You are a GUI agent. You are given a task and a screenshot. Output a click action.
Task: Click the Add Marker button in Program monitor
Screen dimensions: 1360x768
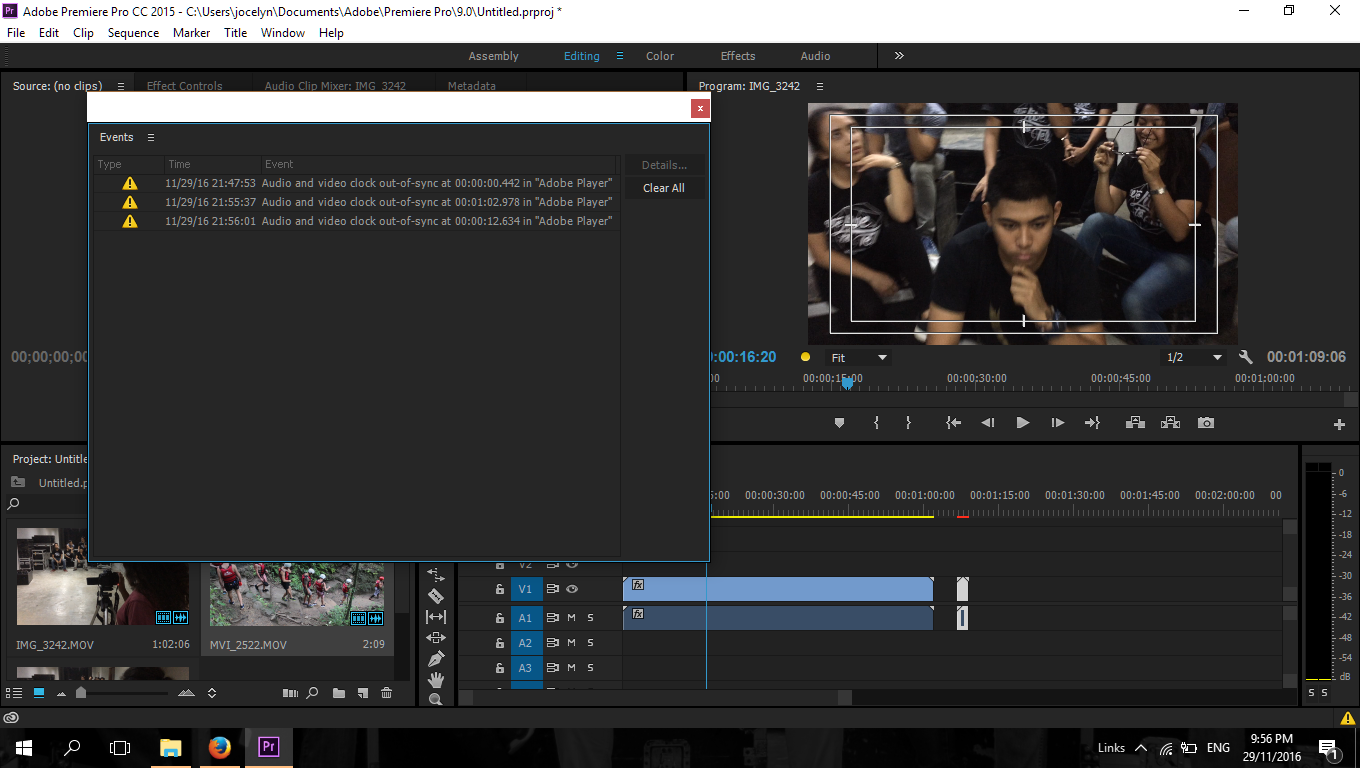coord(839,423)
